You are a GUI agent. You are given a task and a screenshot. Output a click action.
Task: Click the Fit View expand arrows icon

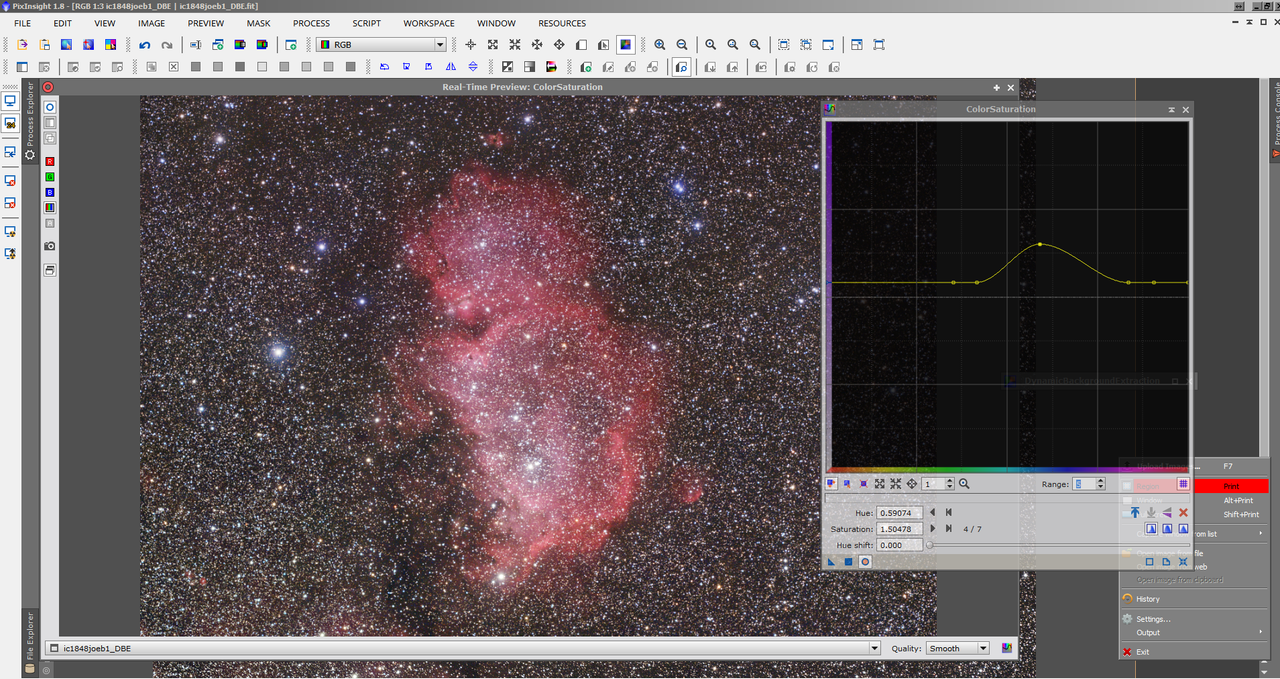click(x=493, y=45)
